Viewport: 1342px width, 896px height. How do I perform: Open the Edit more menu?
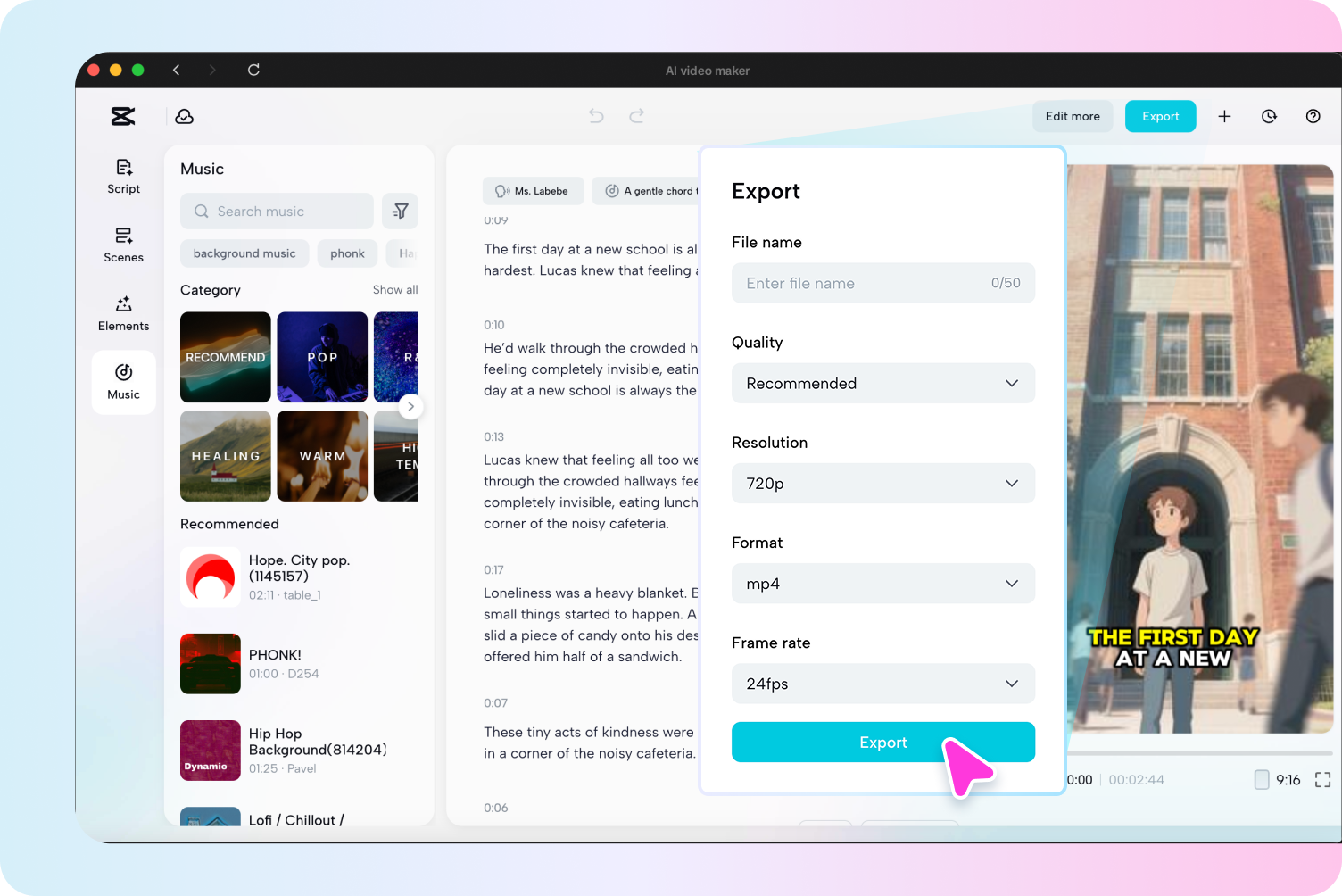(x=1073, y=116)
